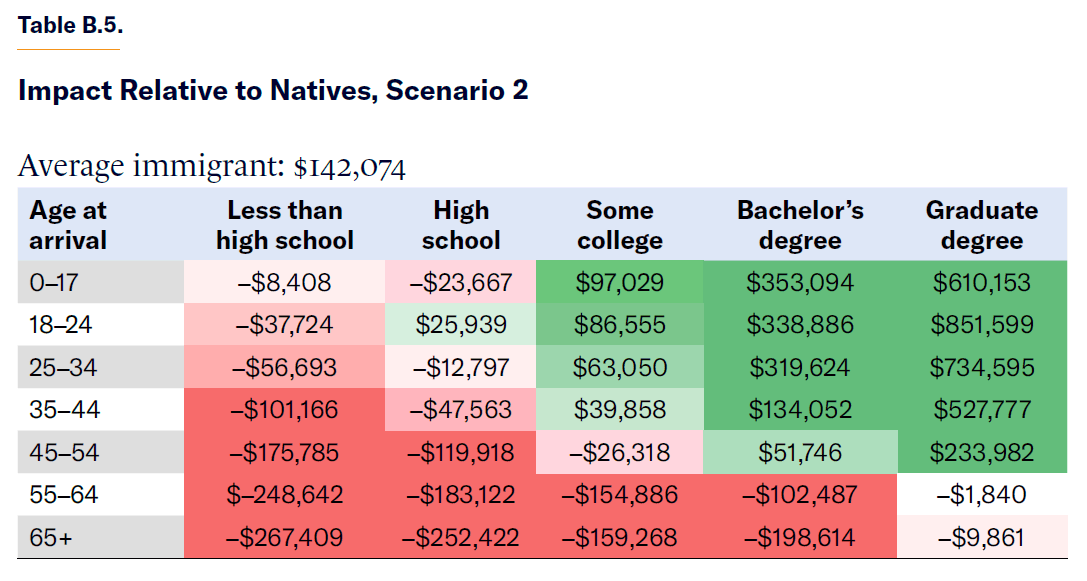
Task: Select the "Less than high school" column header
Action: tap(285, 225)
